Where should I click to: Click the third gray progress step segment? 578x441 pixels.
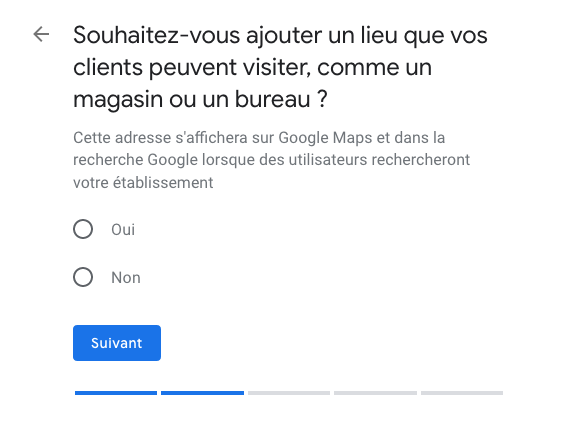click(289, 393)
